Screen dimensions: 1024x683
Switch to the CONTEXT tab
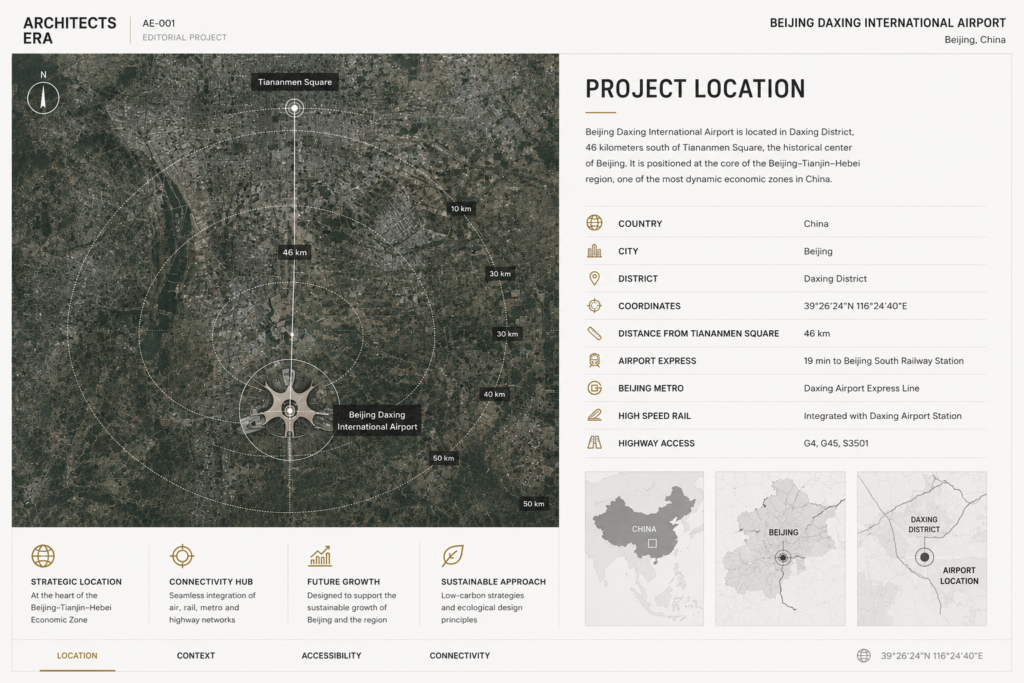pos(196,656)
